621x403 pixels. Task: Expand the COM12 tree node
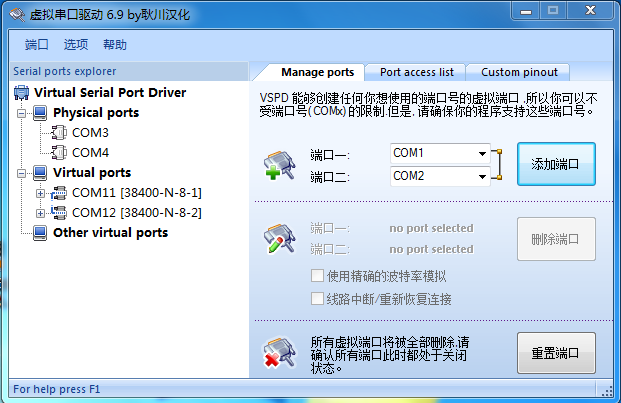tap(40, 213)
